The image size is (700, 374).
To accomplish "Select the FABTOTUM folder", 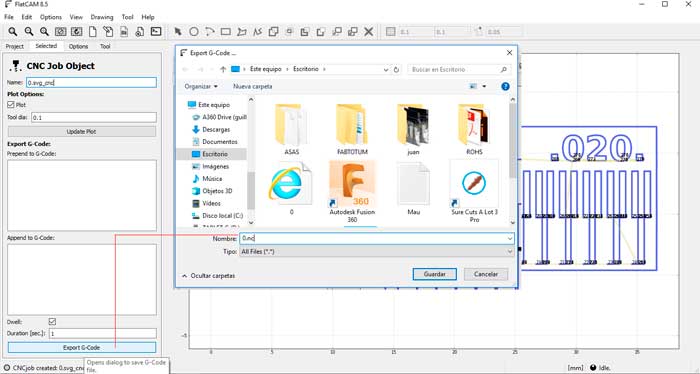I will [352, 130].
